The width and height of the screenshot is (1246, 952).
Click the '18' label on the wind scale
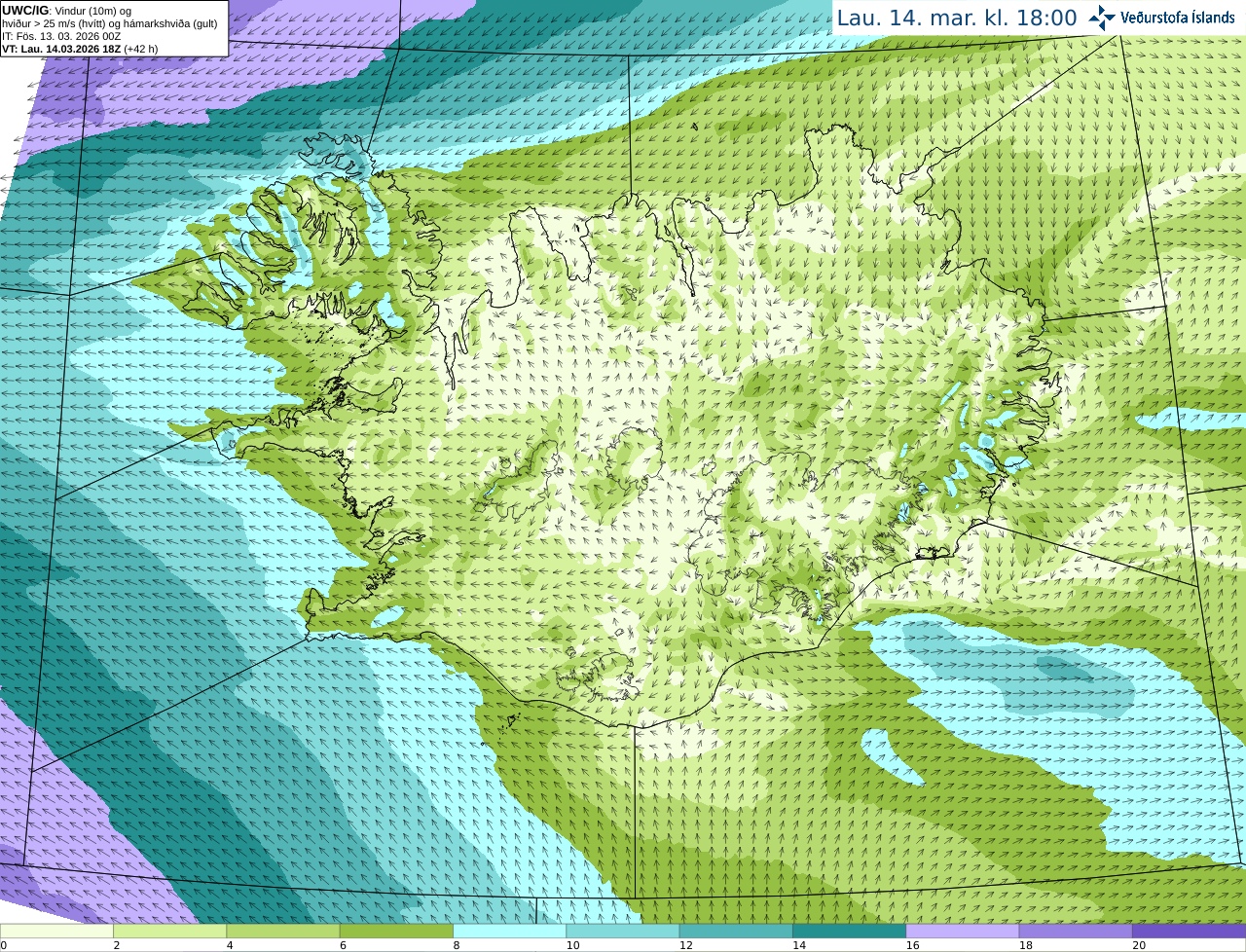click(x=1025, y=945)
